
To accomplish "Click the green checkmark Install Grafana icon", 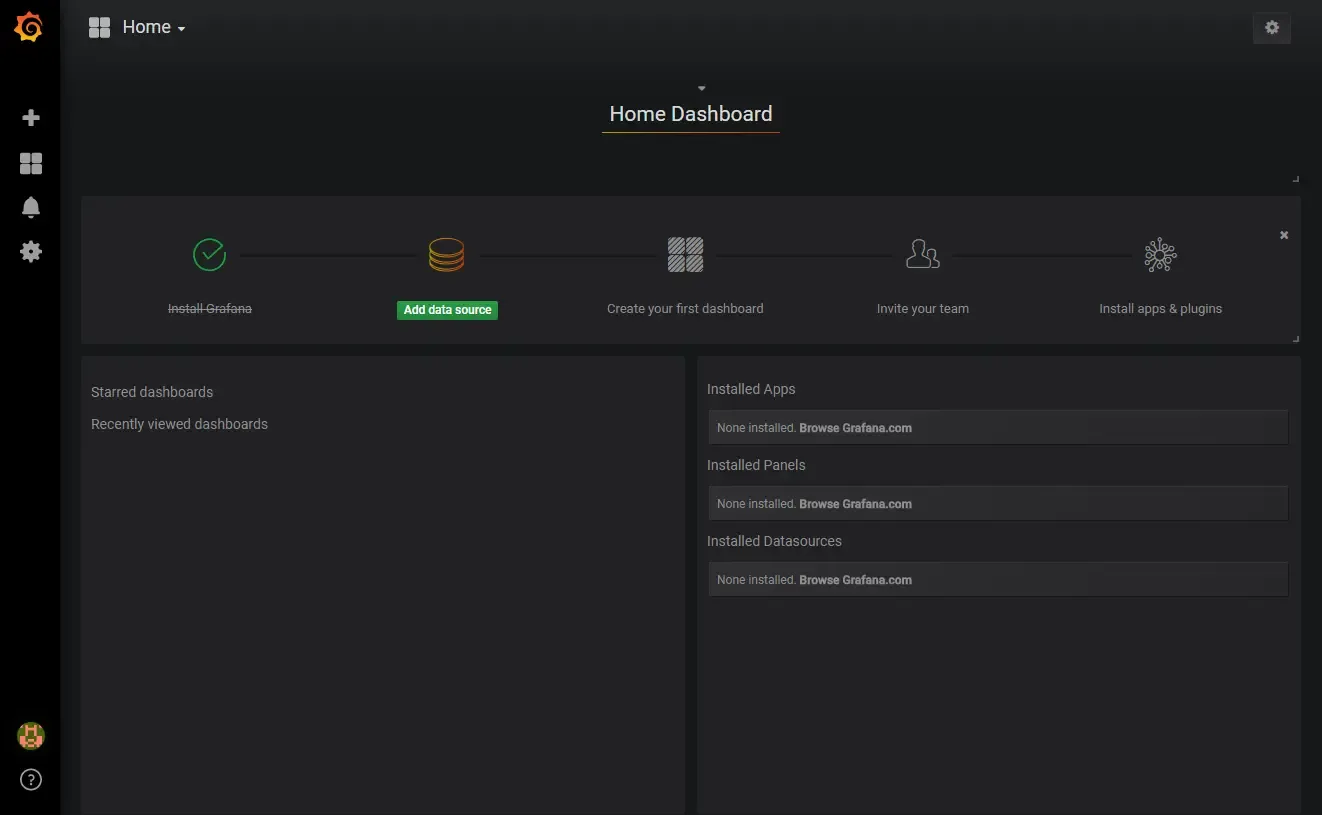I will click(x=209, y=254).
